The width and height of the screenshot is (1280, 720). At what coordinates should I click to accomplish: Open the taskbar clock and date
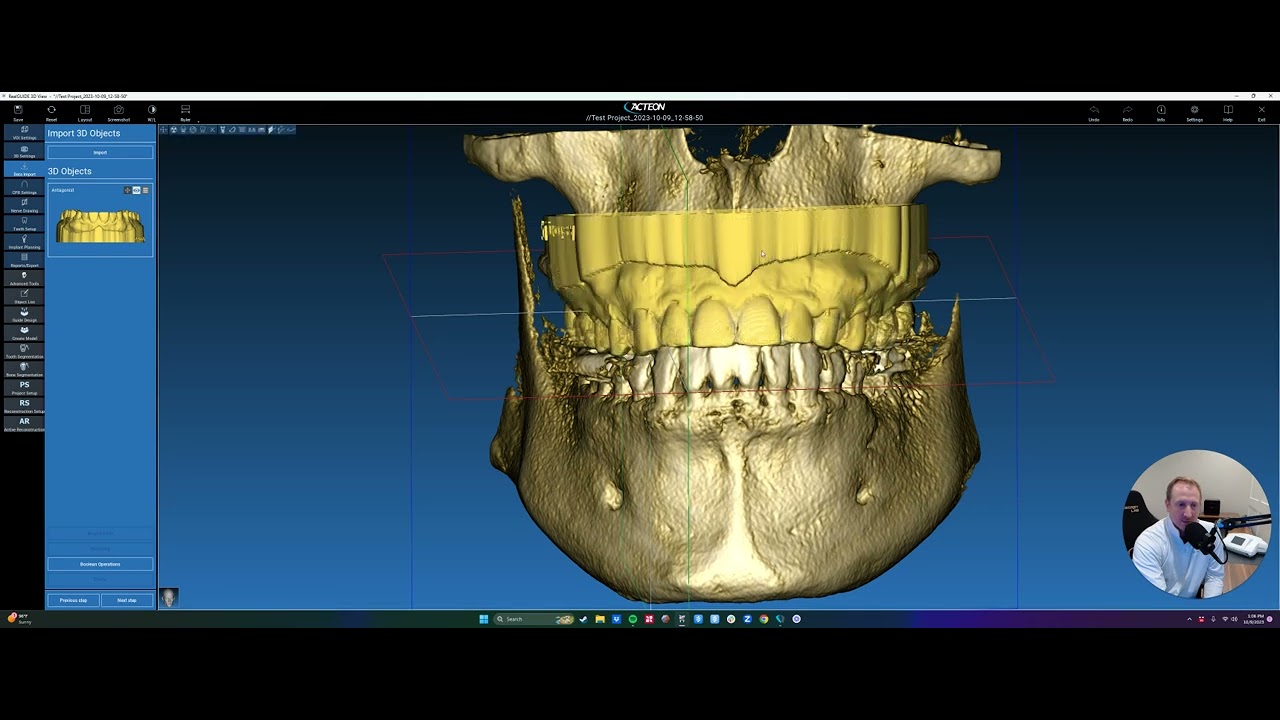1254,619
